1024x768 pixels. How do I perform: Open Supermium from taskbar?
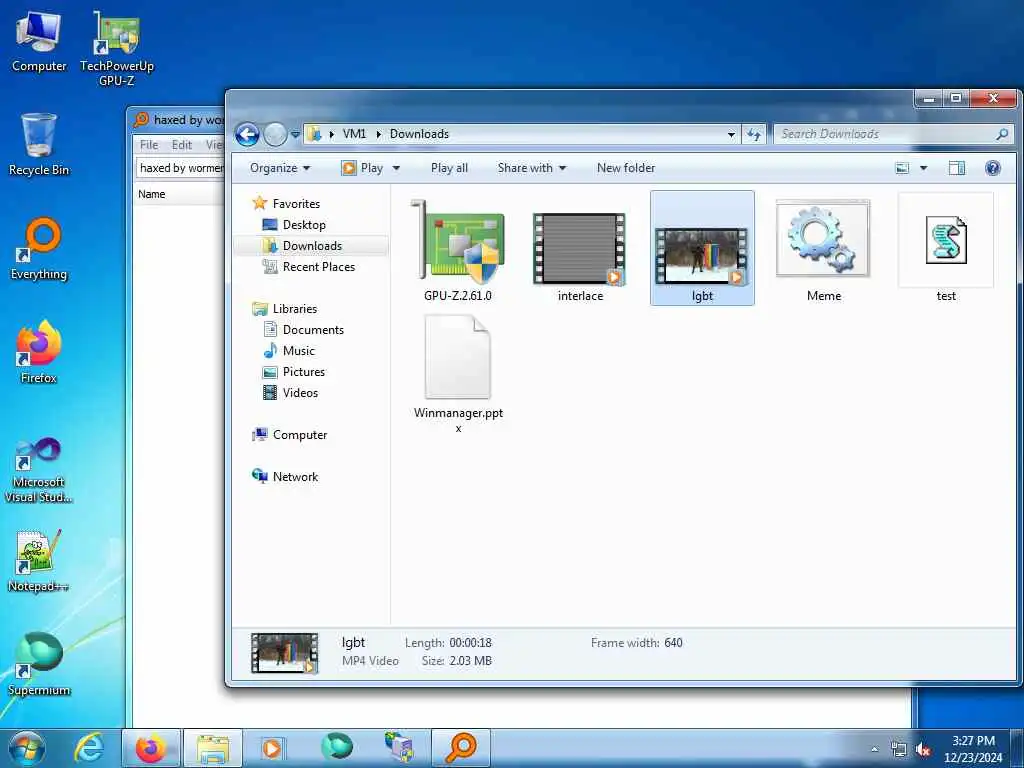coord(336,748)
